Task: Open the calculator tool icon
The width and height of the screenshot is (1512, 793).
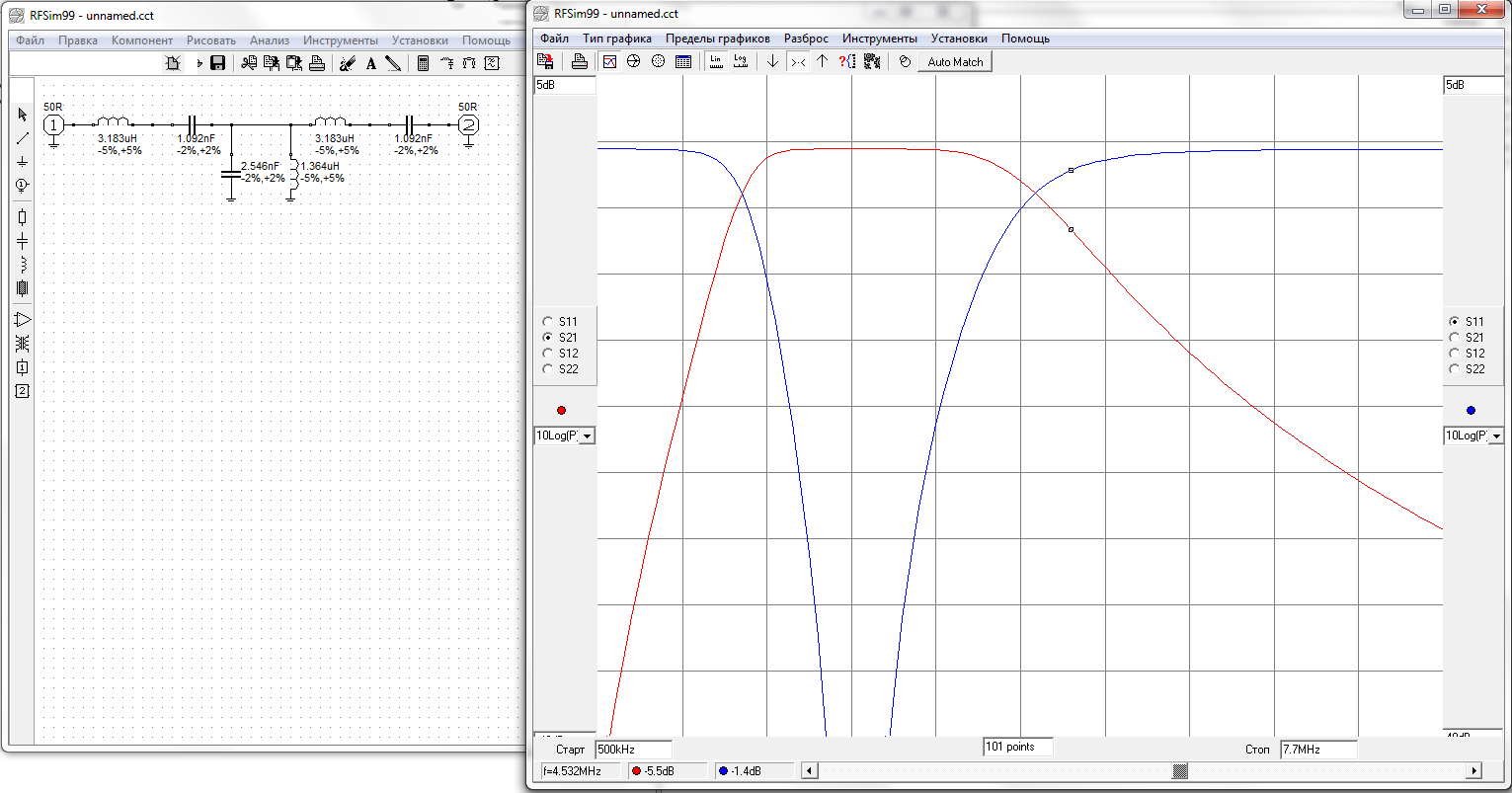Action: pyautogui.click(x=423, y=63)
